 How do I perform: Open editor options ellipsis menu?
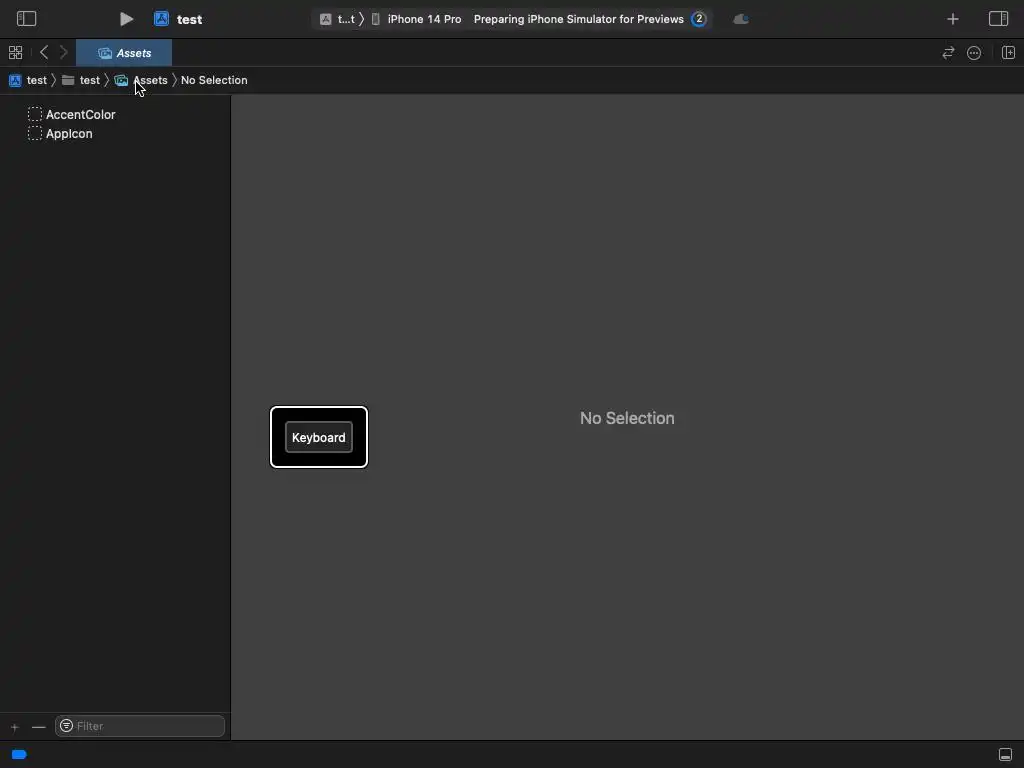(x=974, y=53)
